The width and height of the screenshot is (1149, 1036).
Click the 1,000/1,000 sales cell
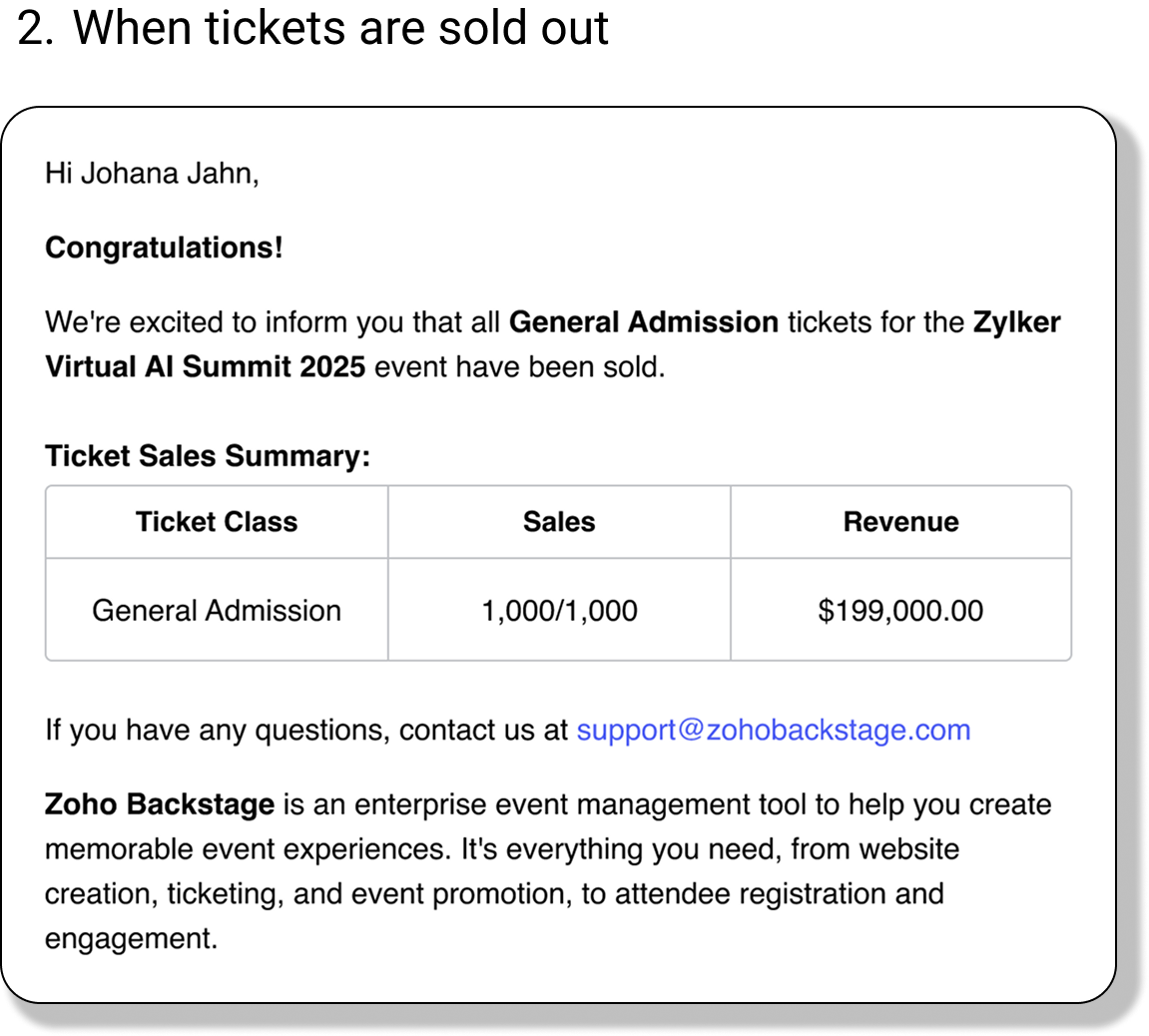(x=559, y=610)
